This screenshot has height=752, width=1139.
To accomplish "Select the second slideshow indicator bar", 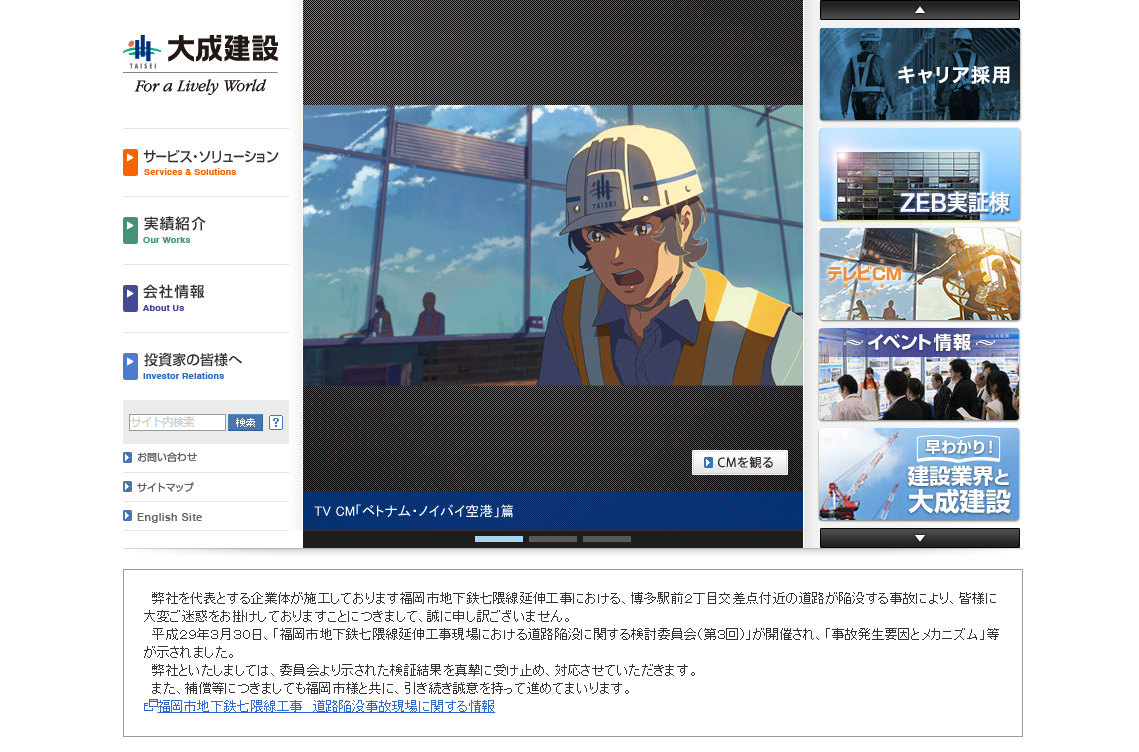I will pos(553,539).
